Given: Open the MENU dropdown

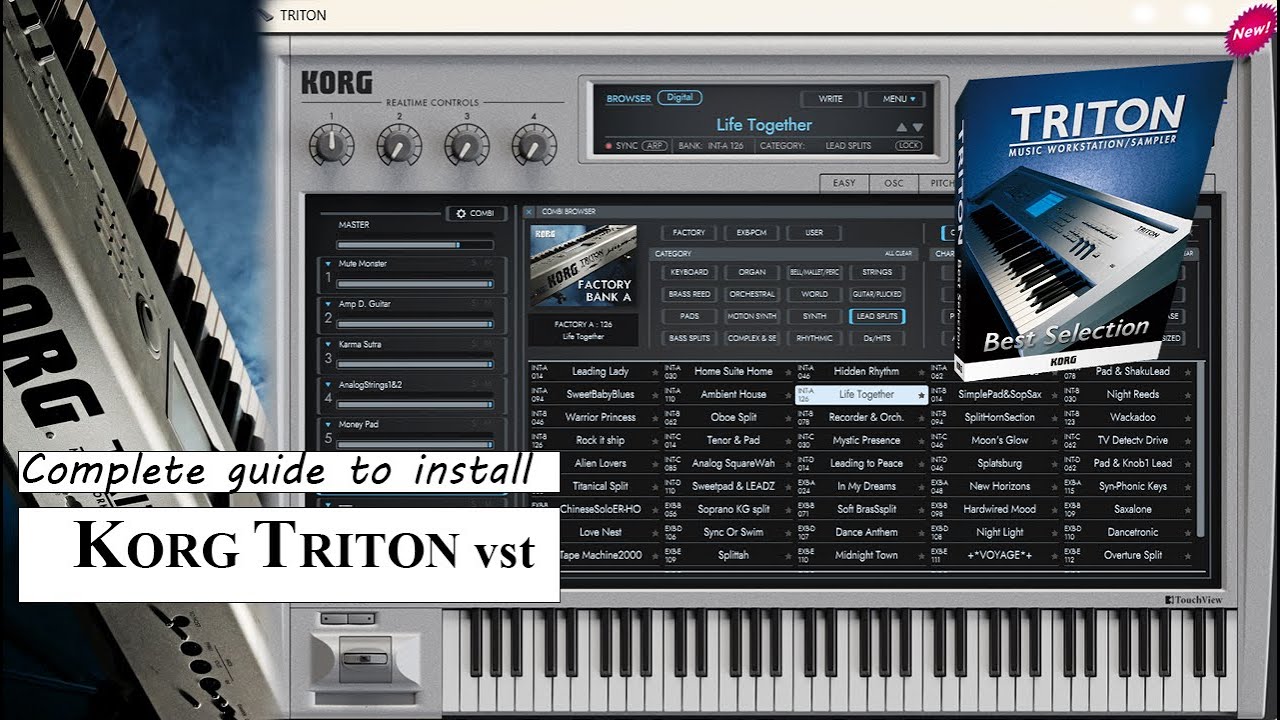Looking at the screenshot, I should tap(895, 99).
